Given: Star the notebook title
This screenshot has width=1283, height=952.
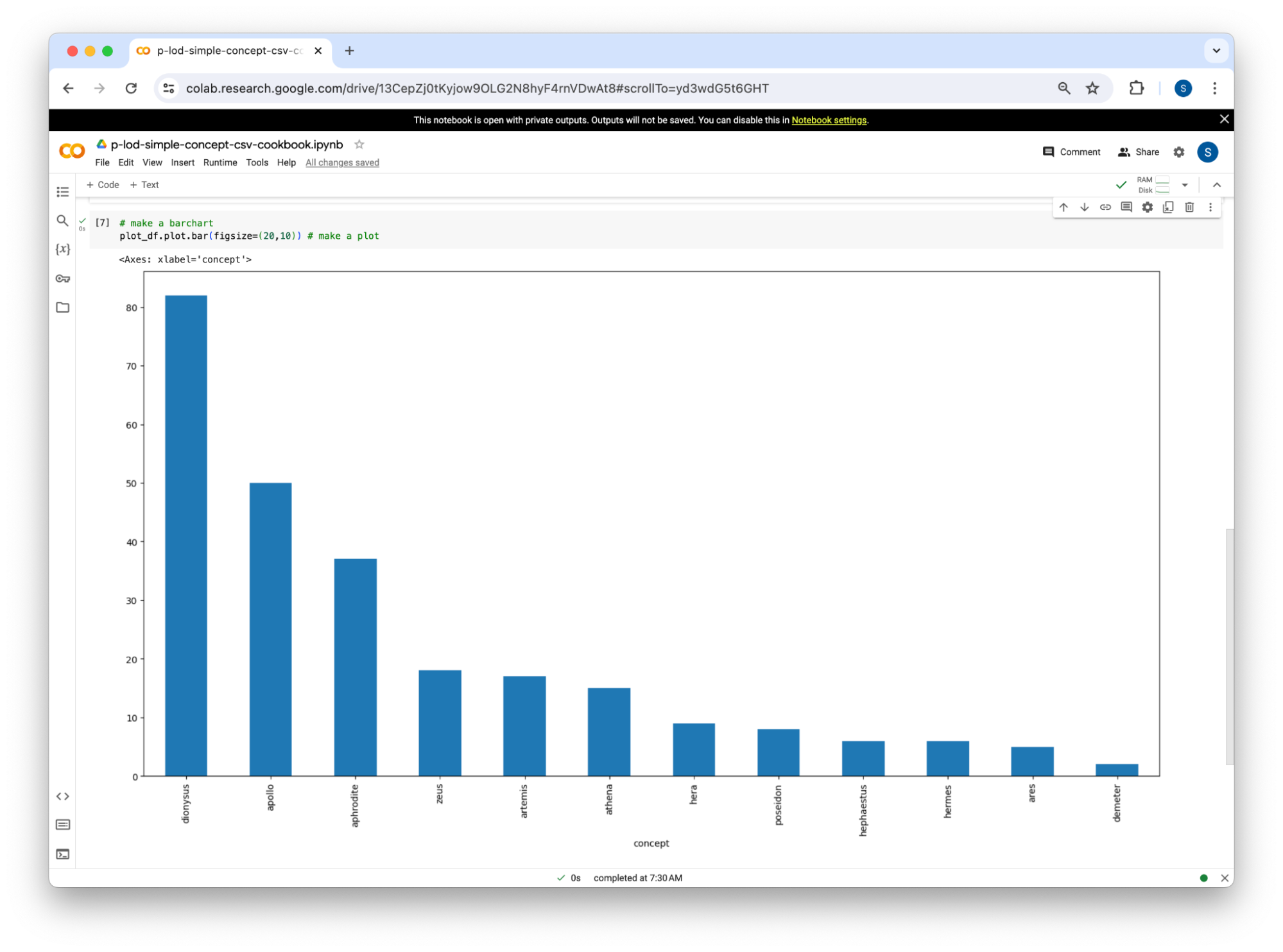Looking at the screenshot, I should click(359, 144).
